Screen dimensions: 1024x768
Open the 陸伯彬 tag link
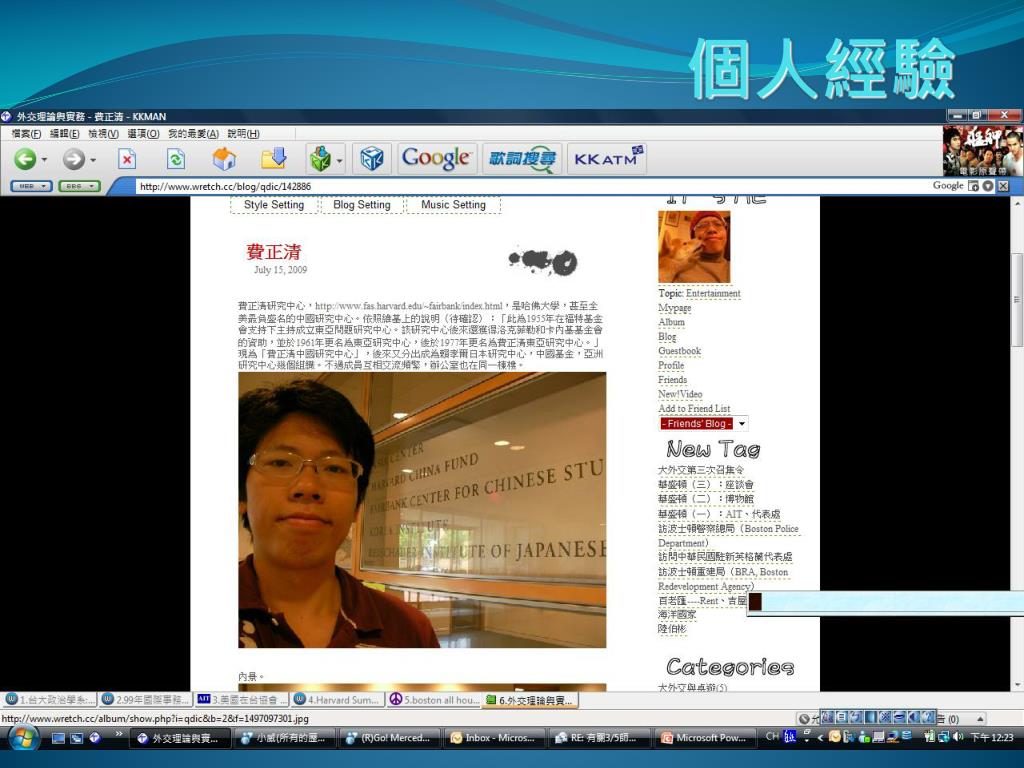[672, 630]
